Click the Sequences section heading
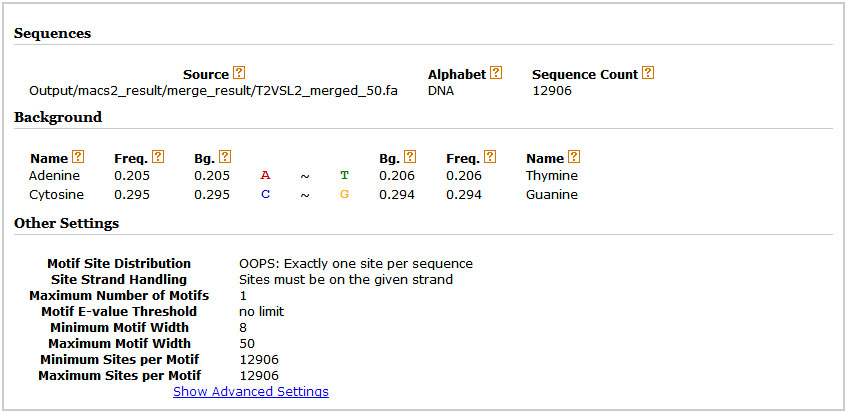This screenshot has width=850, height=413. click(x=52, y=33)
